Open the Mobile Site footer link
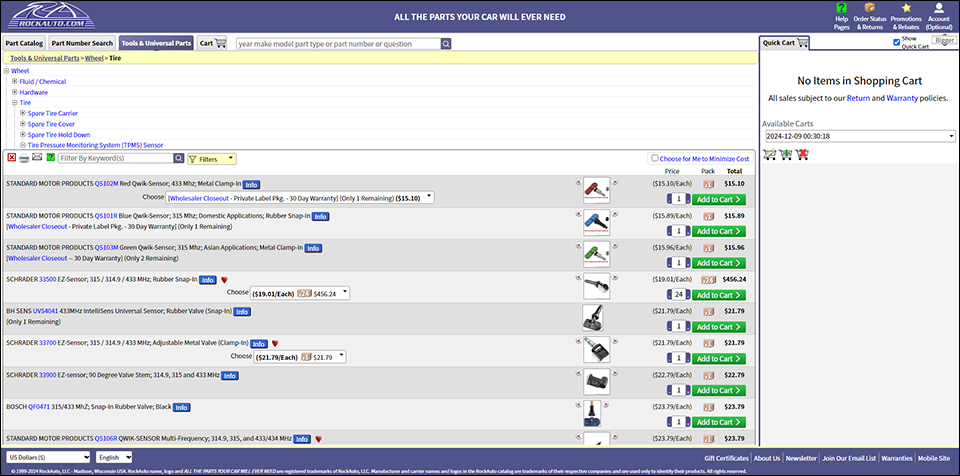The height and width of the screenshot is (476, 960). [x=934, y=458]
